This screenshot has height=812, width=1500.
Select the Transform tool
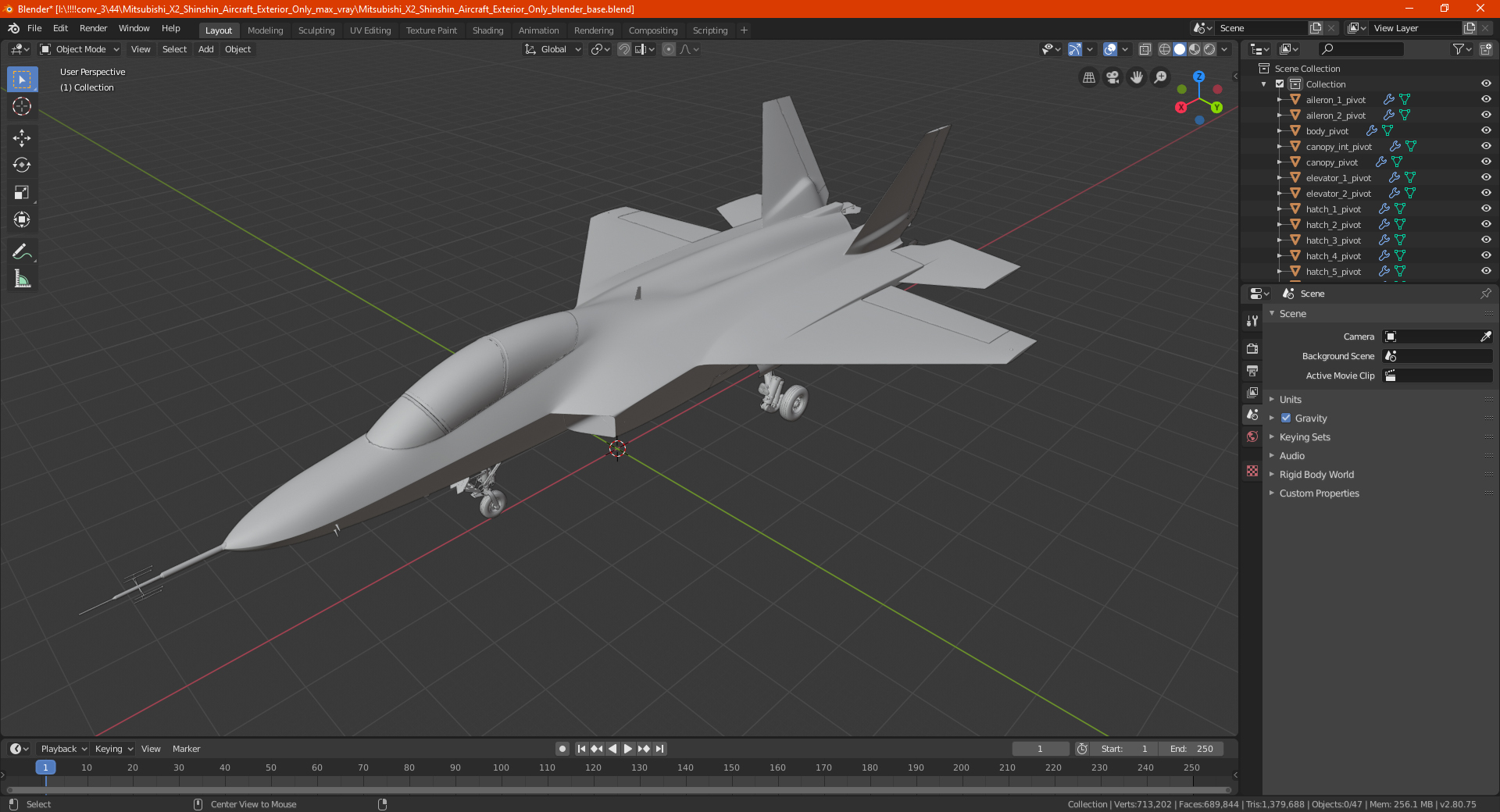click(x=22, y=219)
